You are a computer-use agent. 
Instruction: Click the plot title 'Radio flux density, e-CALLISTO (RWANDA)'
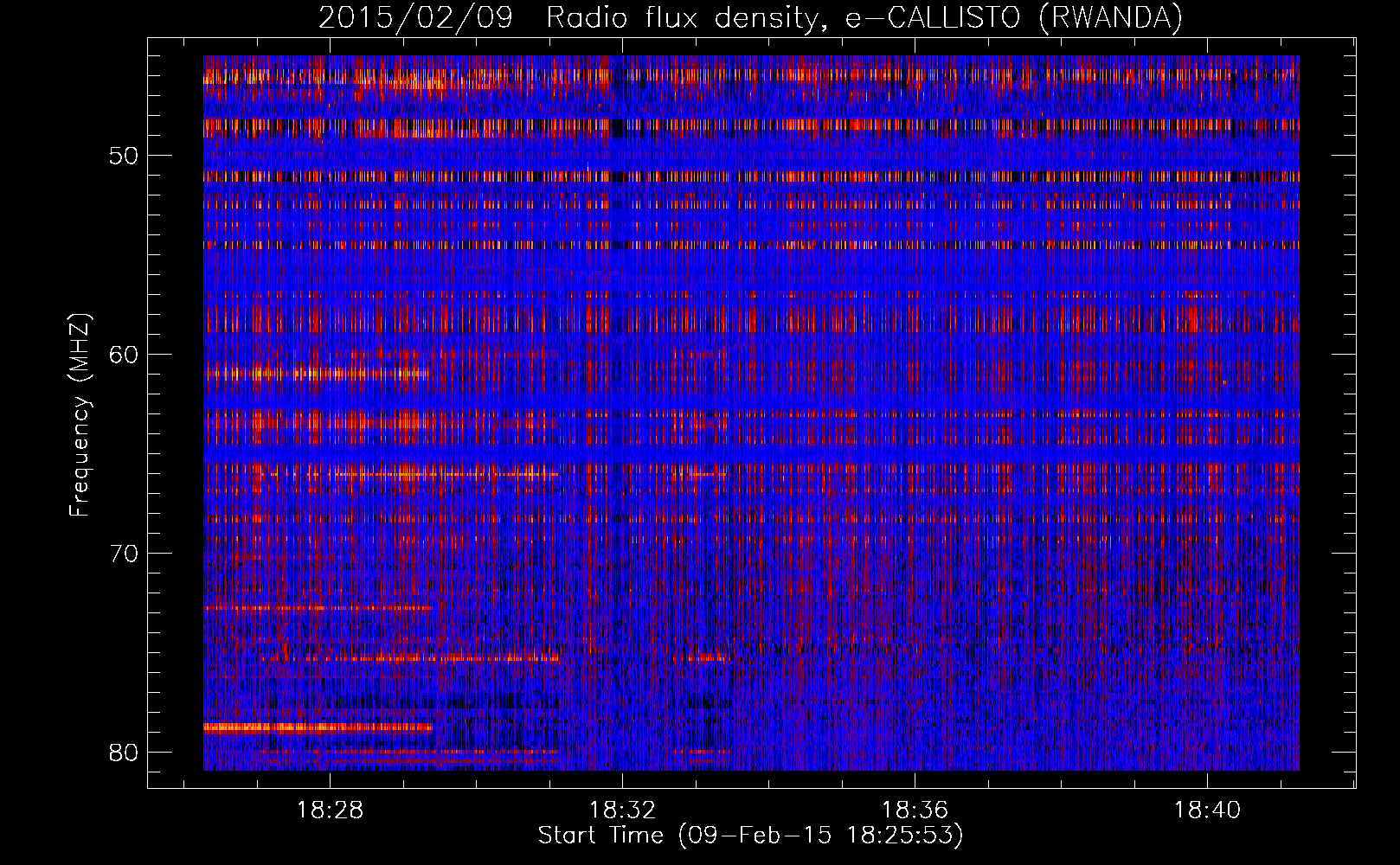coord(864,18)
